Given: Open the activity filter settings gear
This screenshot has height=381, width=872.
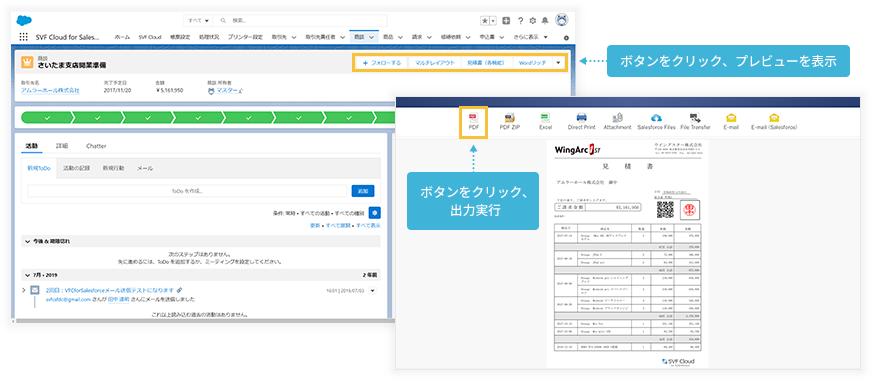Looking at the screenshot, I should point(375,212).
